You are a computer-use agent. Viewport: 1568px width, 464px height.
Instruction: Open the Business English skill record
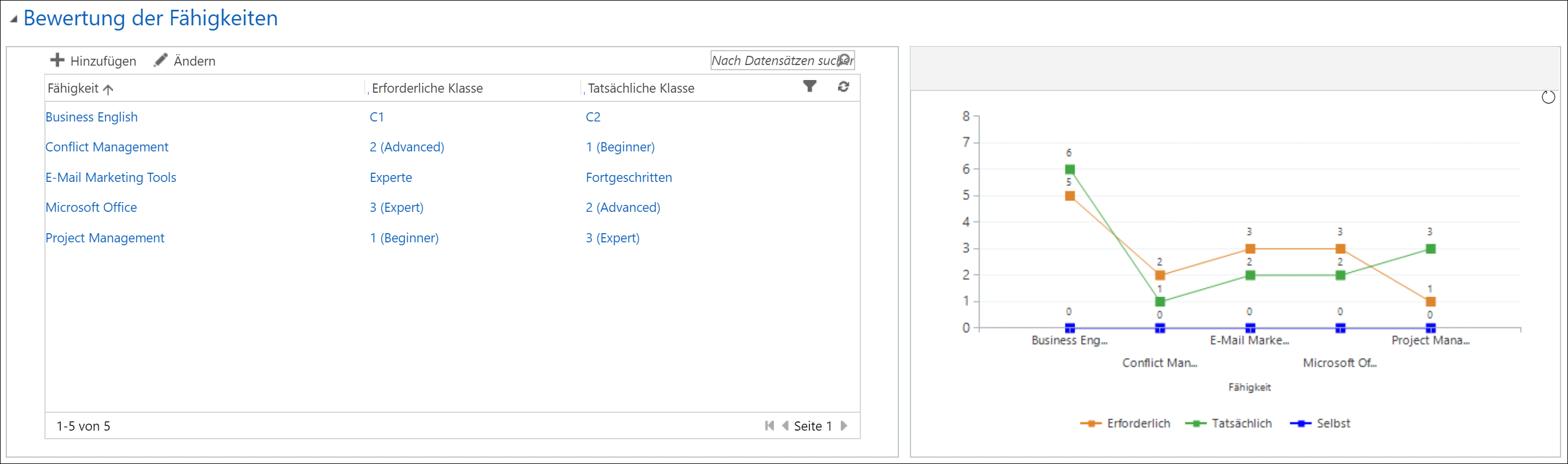tap(91, 117)
